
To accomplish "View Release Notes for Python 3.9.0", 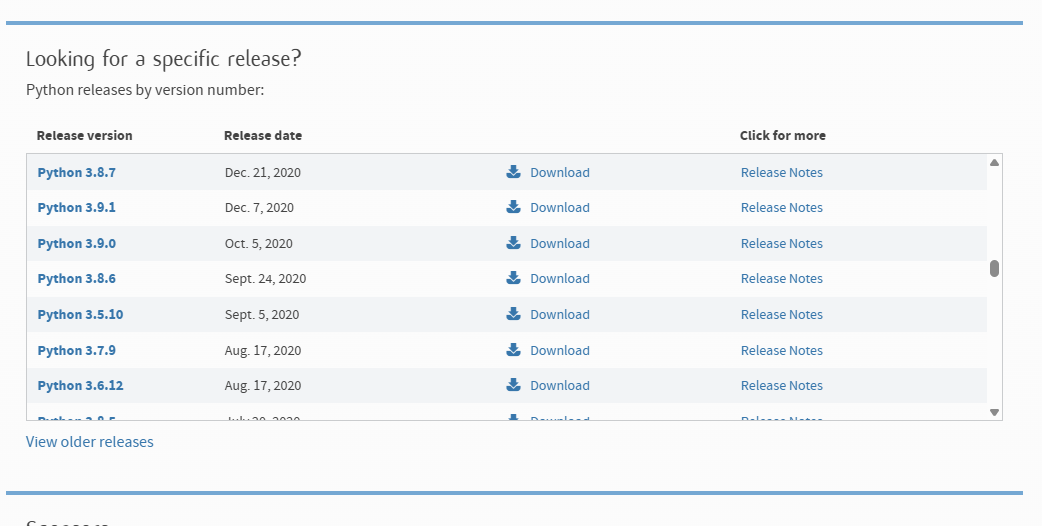I will point(782,244).
